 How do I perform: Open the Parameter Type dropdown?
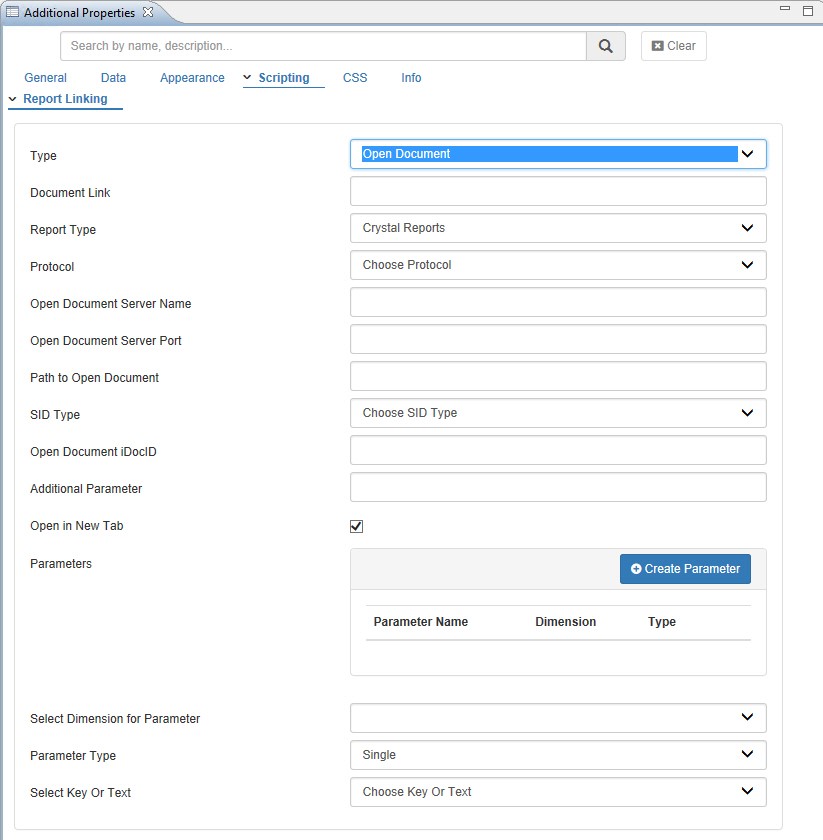[557, 755]
